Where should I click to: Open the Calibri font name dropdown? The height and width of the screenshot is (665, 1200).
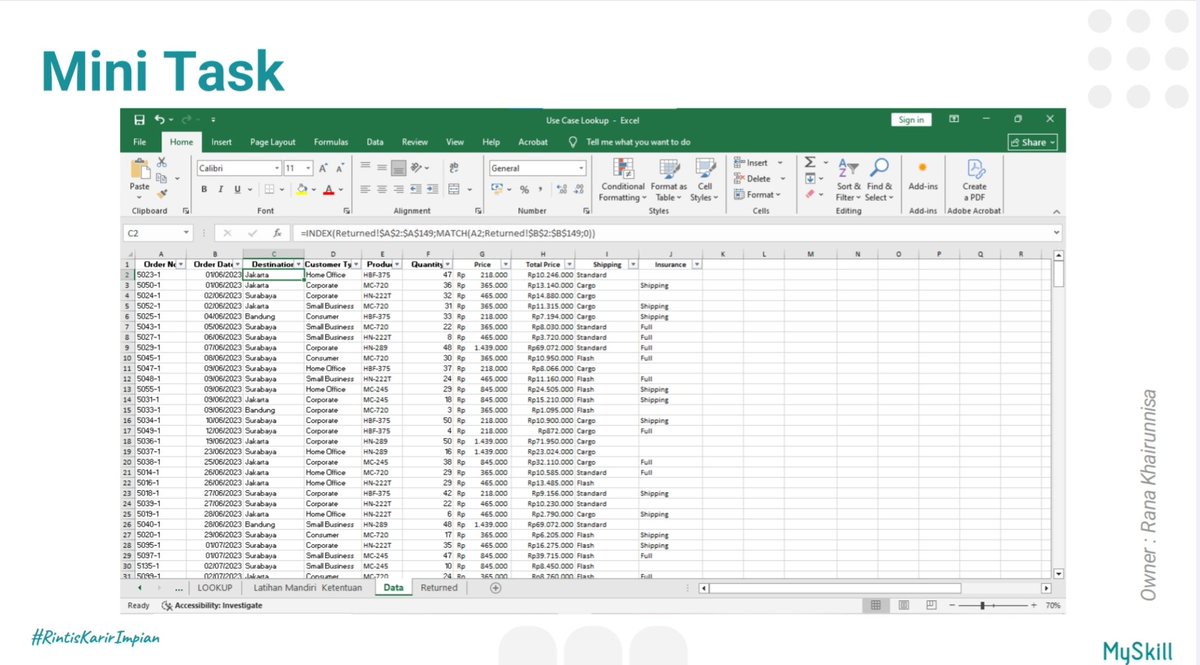(x=277, y=169)
